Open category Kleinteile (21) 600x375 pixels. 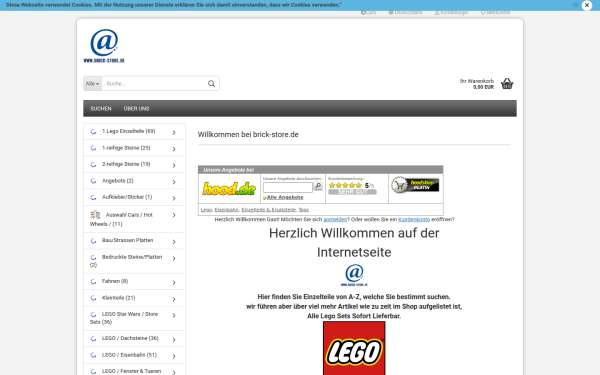point(119,298)
